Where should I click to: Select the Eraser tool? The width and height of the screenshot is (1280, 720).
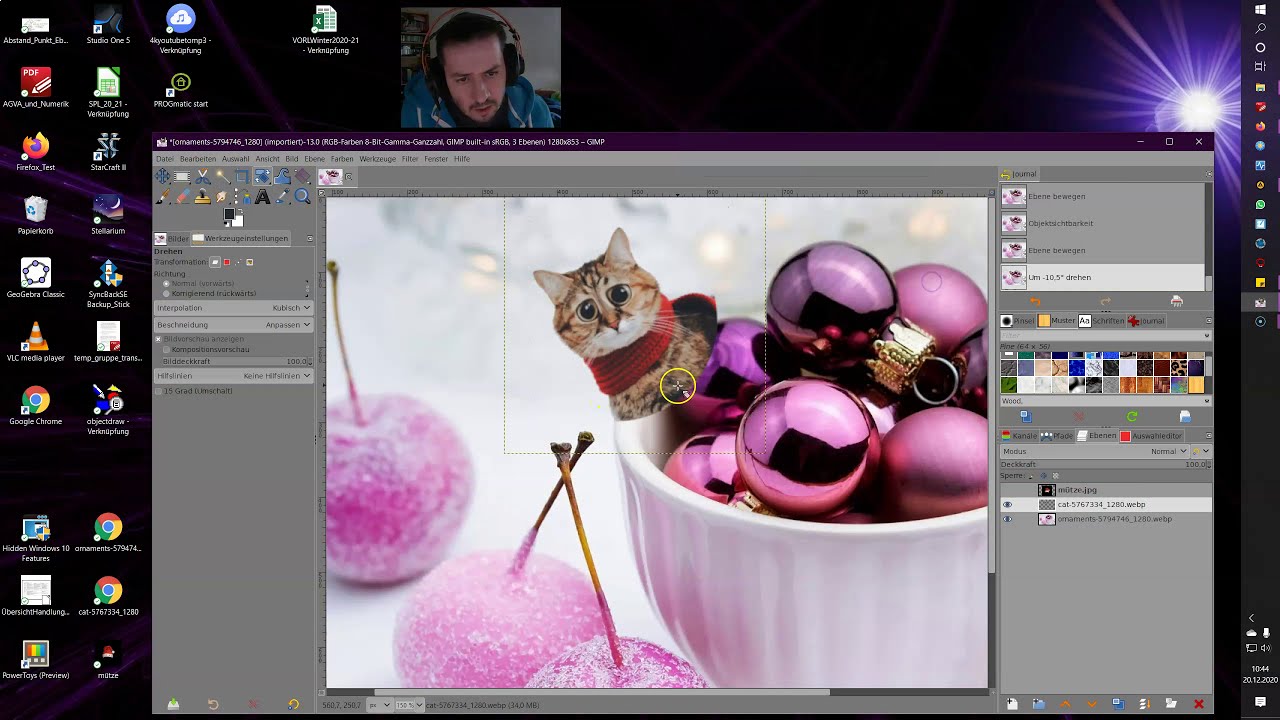pyautogui.click(x=182, y=197)
